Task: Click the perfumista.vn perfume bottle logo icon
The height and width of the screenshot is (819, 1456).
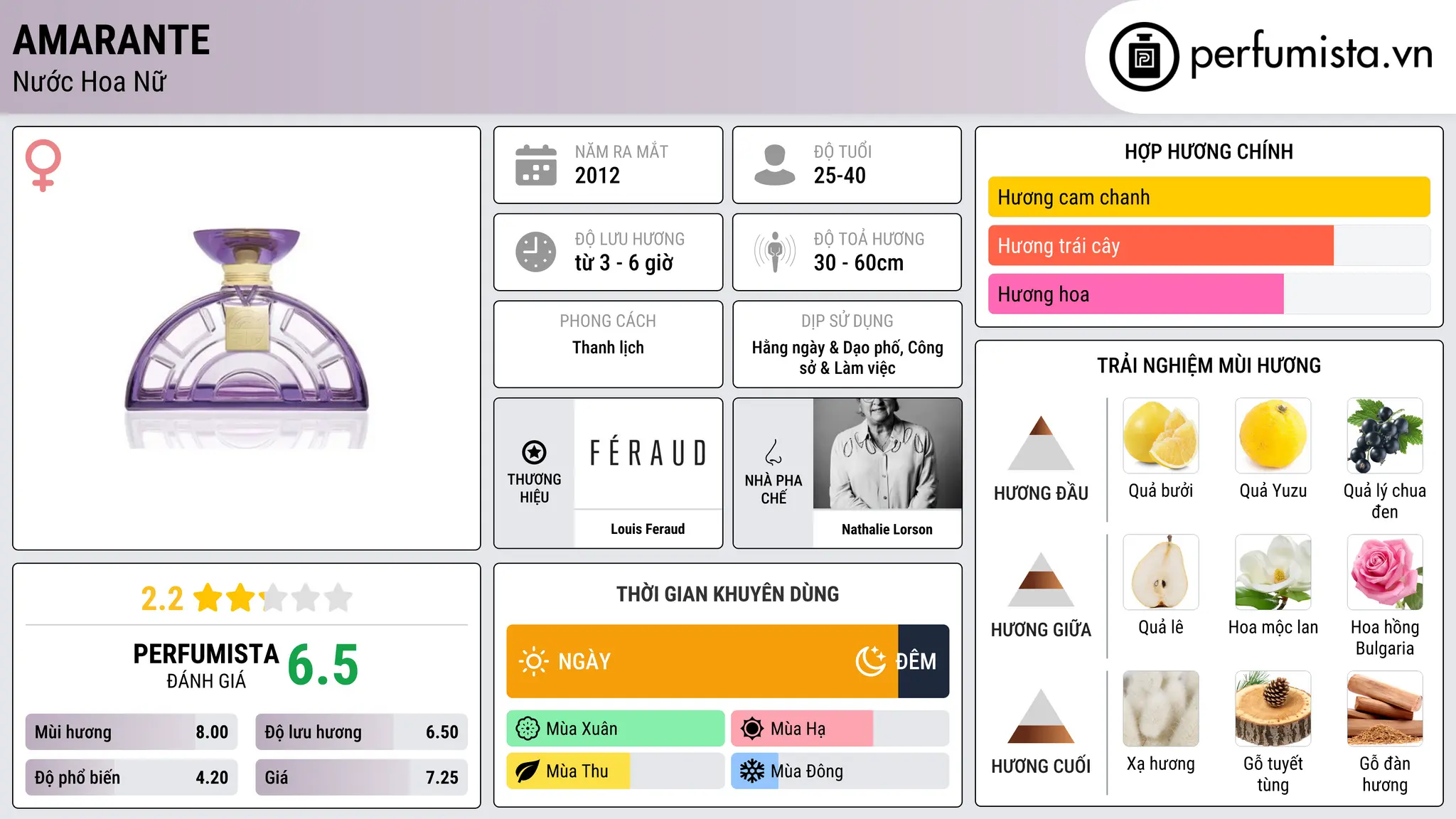Action: 1144,57
